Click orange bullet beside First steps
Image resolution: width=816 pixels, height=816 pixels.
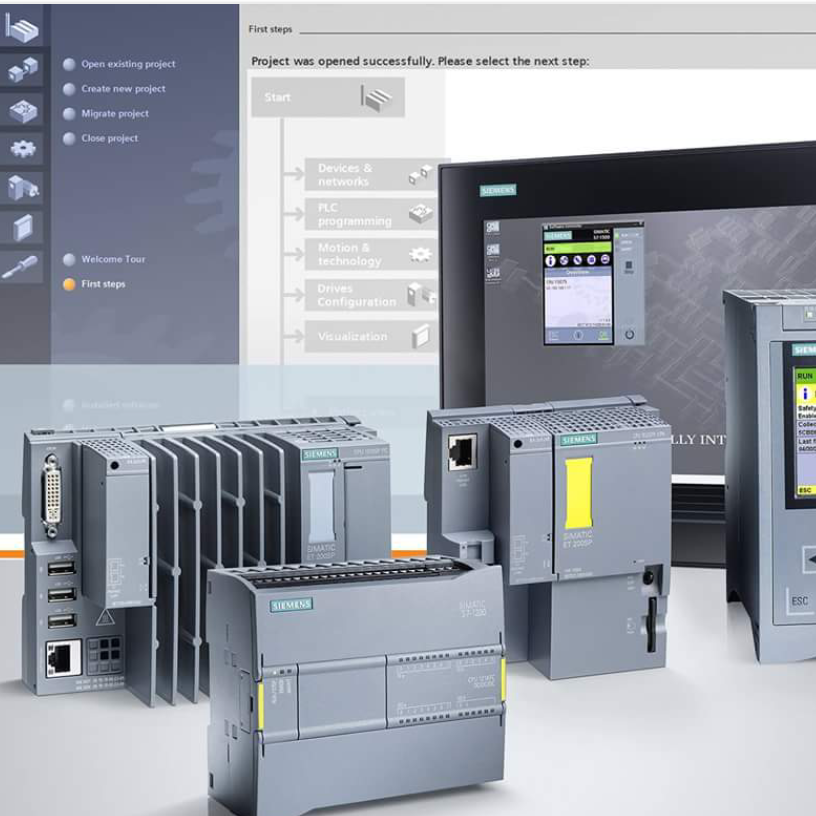tap(69, 284)
